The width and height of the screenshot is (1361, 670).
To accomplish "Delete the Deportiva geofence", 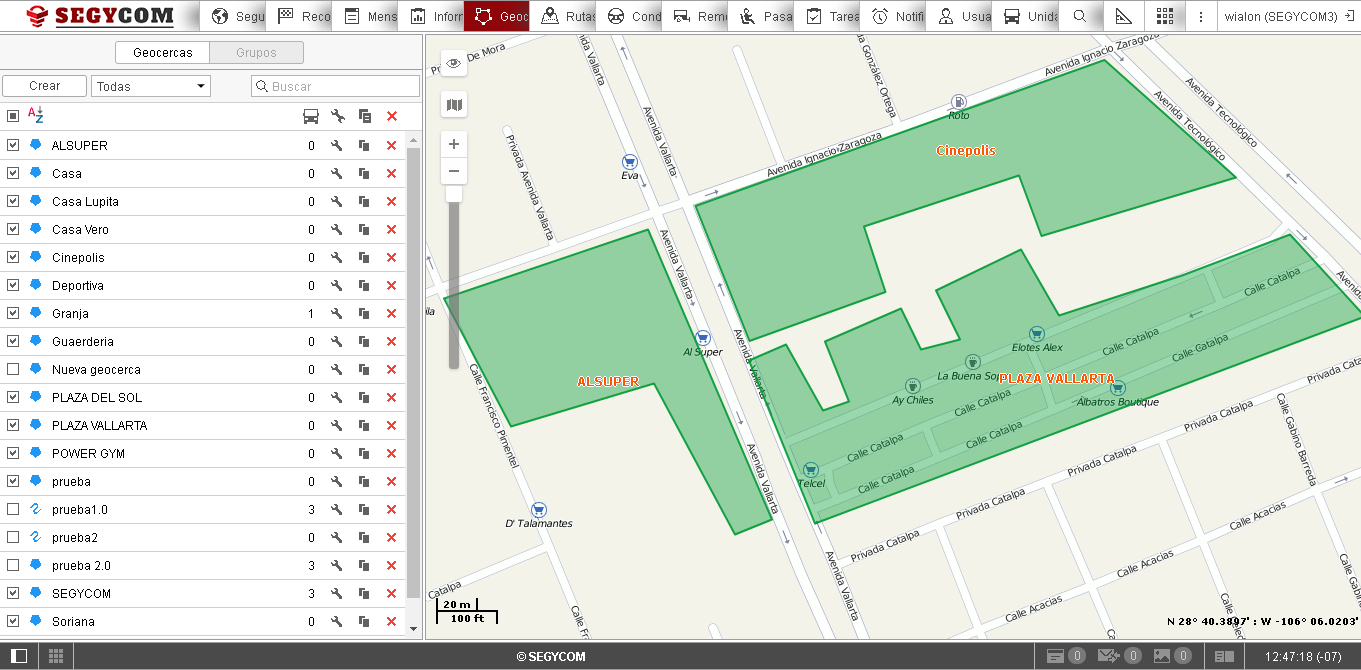I will click(392, 285).
